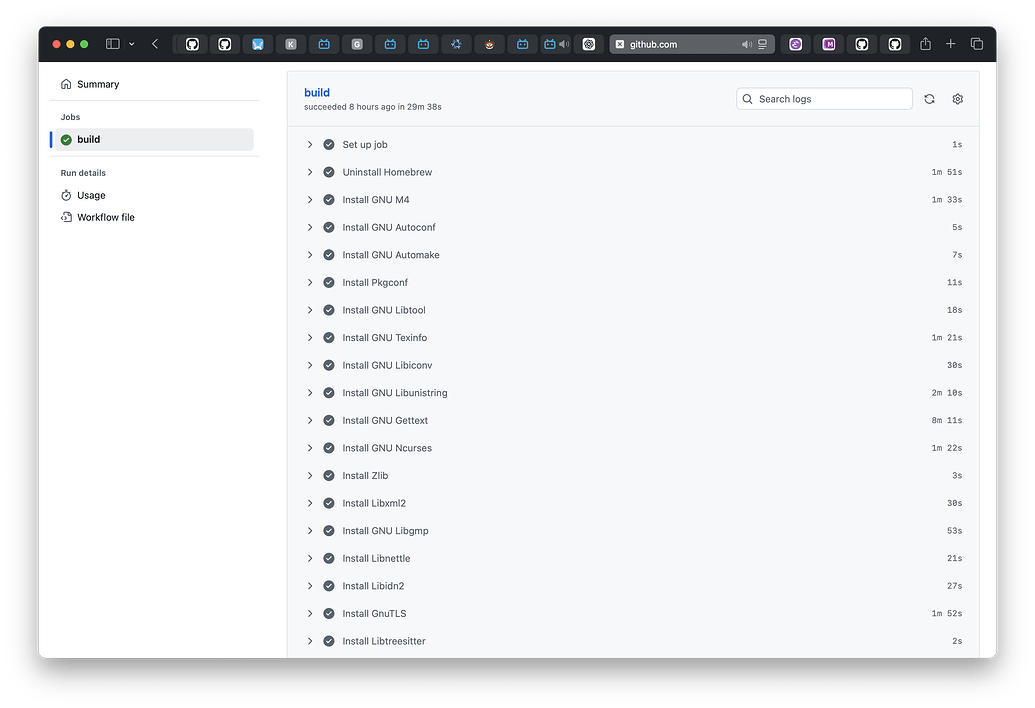
Task: Expand the Install GNU Gettext step
Action: coord(310,420)
